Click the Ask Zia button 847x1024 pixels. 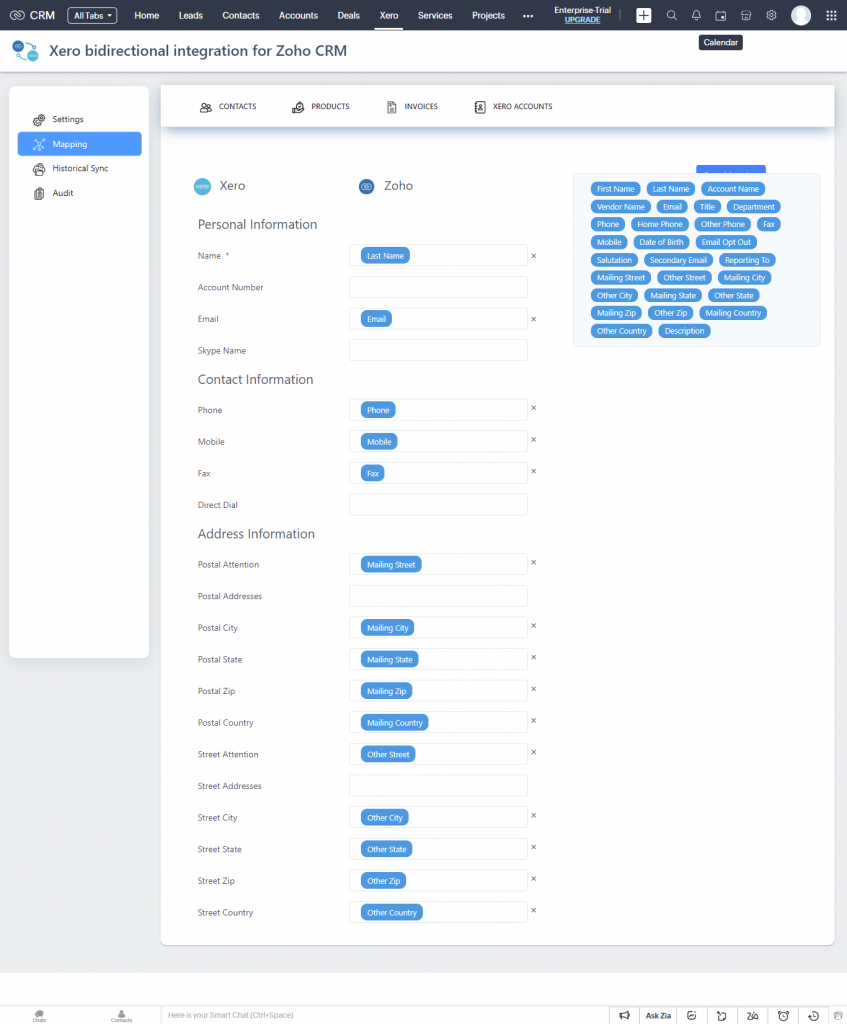click(658, 1016)
